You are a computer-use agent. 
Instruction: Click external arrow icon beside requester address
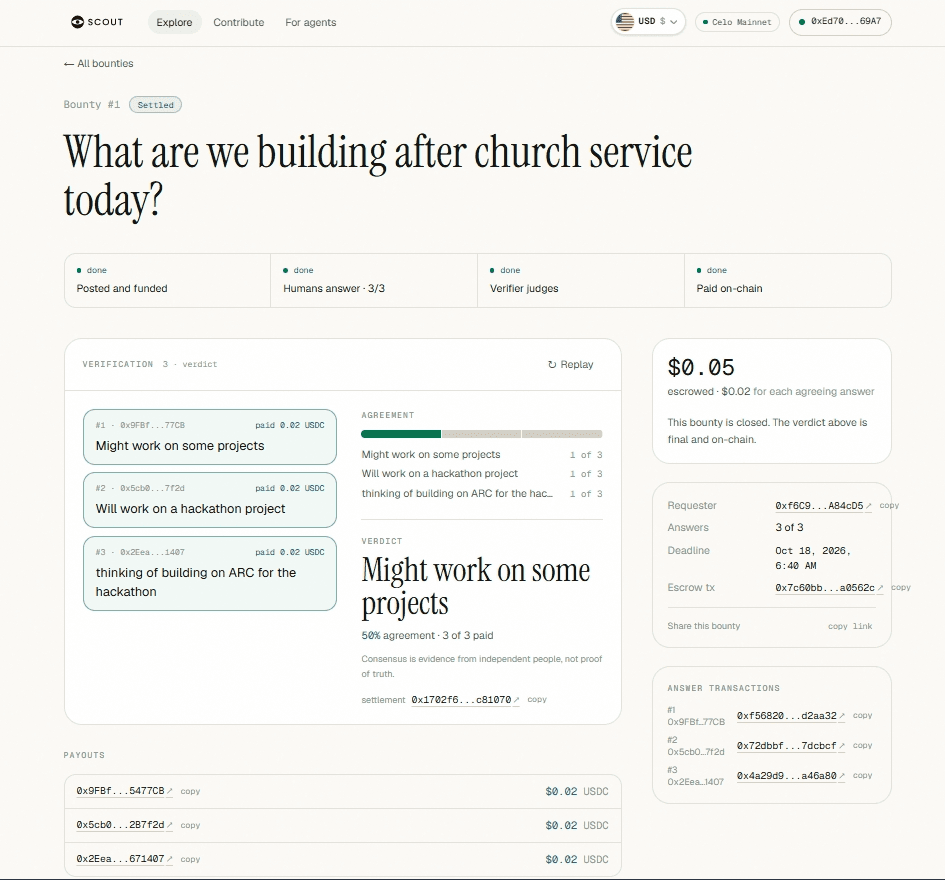tap(868, 506)
